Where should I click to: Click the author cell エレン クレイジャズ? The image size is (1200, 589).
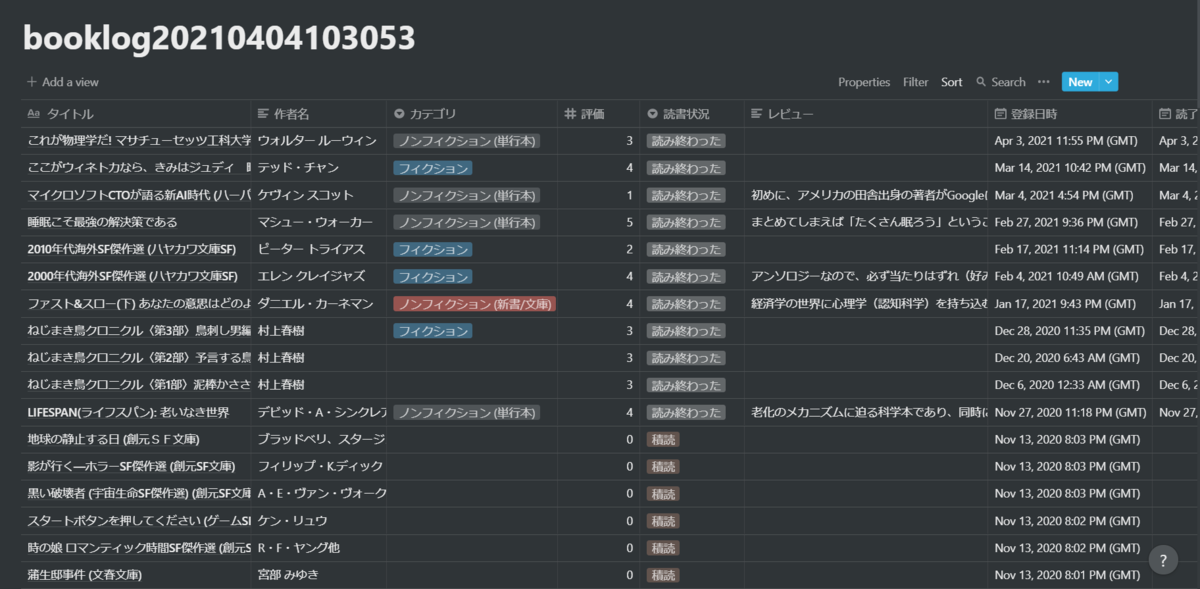[319, 276]
